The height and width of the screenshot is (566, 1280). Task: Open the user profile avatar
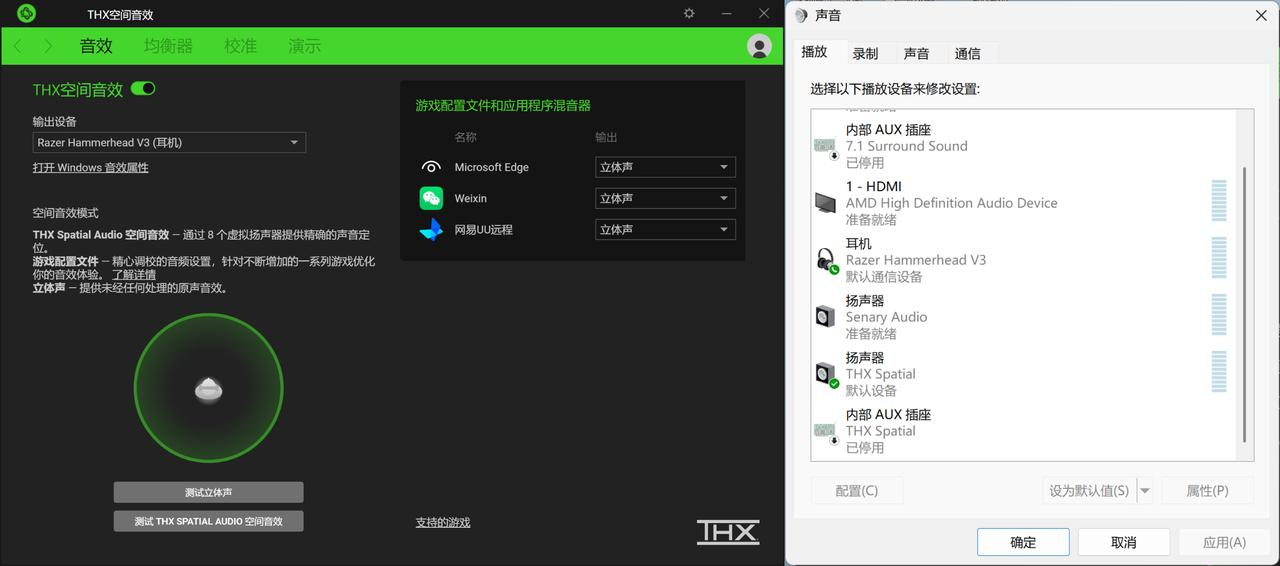click(759, 46)
